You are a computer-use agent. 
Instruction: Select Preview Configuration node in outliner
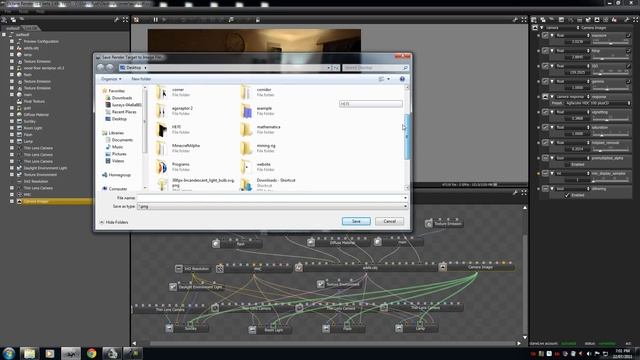tap(41, 41)
